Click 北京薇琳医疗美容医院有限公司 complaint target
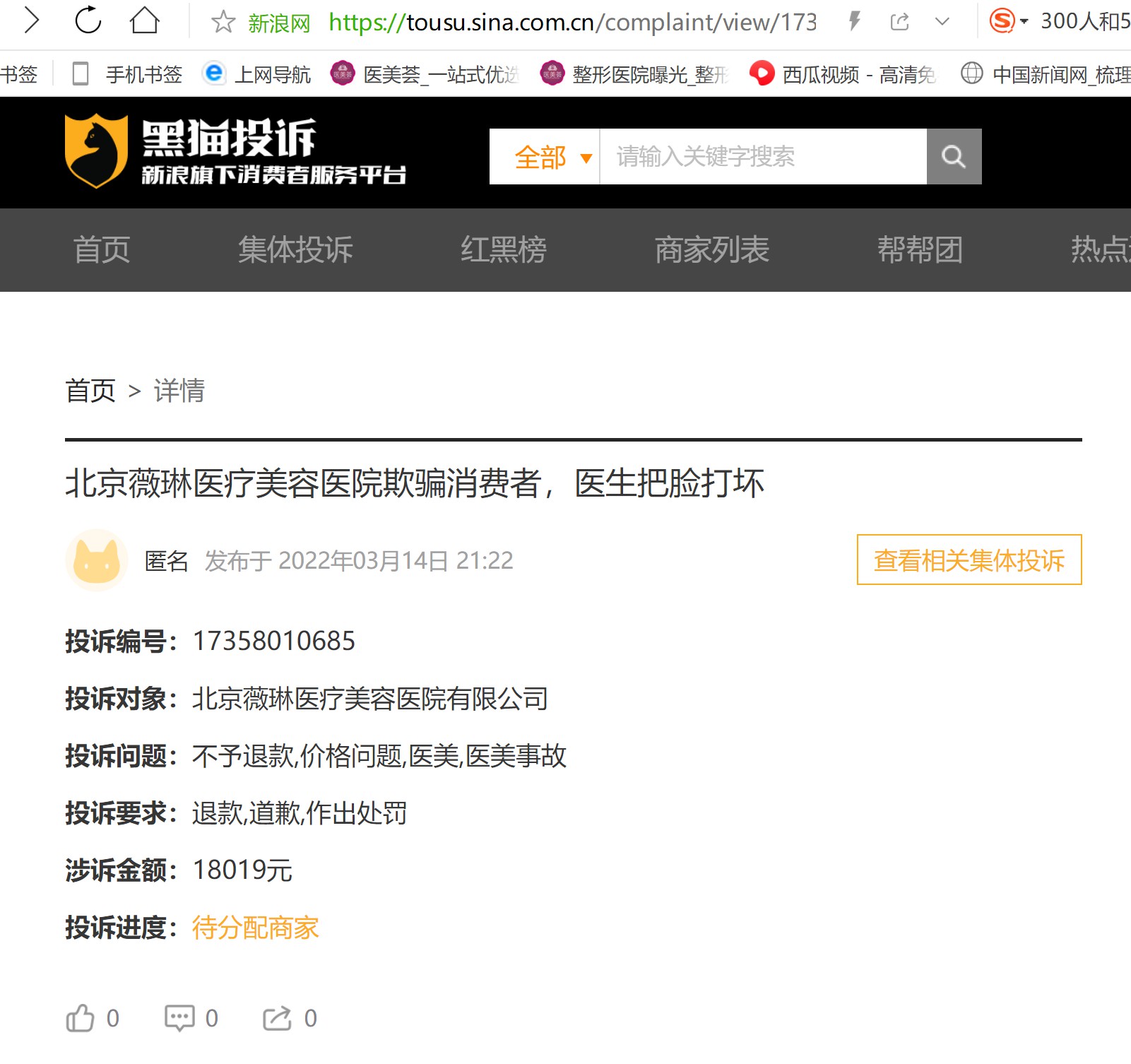Viewport: 1131px width, 1064px height. (370, 699)
